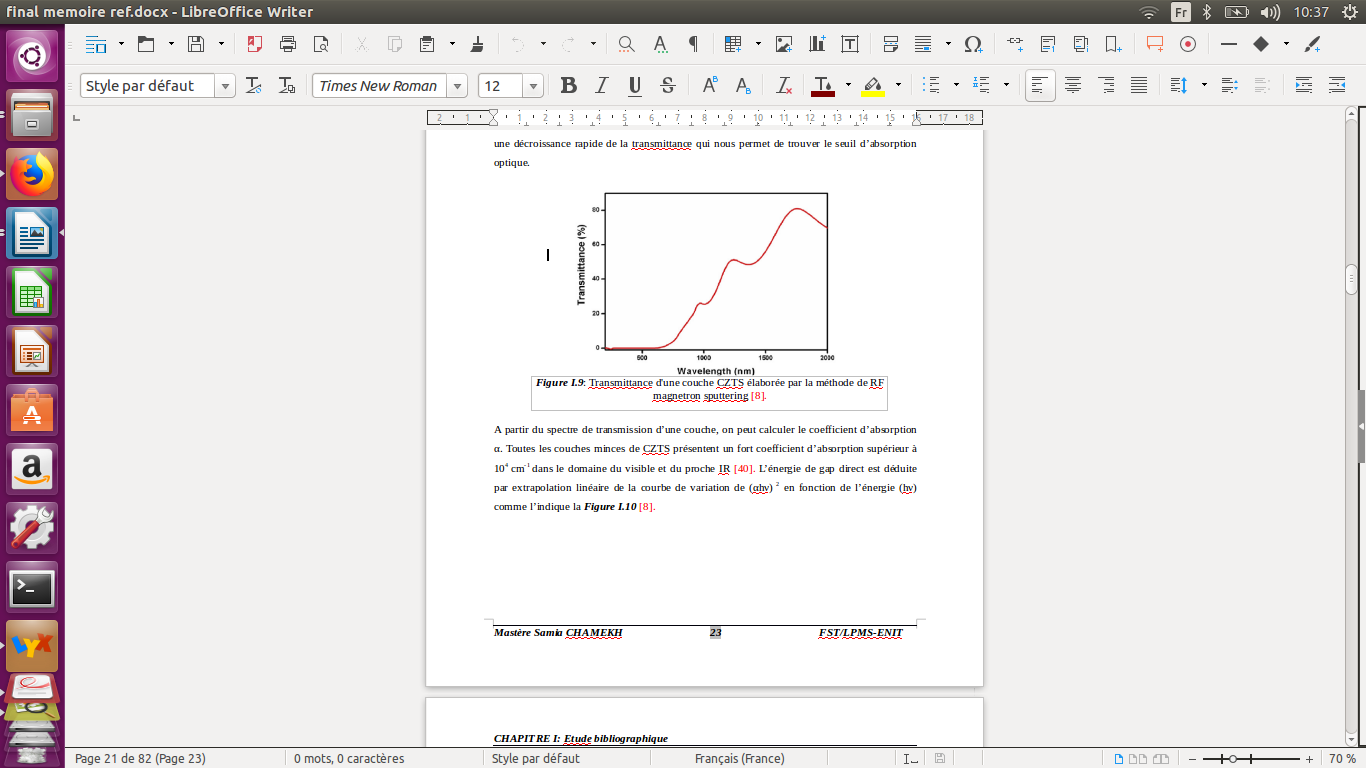Click the zoom slider handle
The width and height of the screenshot is (1366, 768).
tap(1233, 759)
